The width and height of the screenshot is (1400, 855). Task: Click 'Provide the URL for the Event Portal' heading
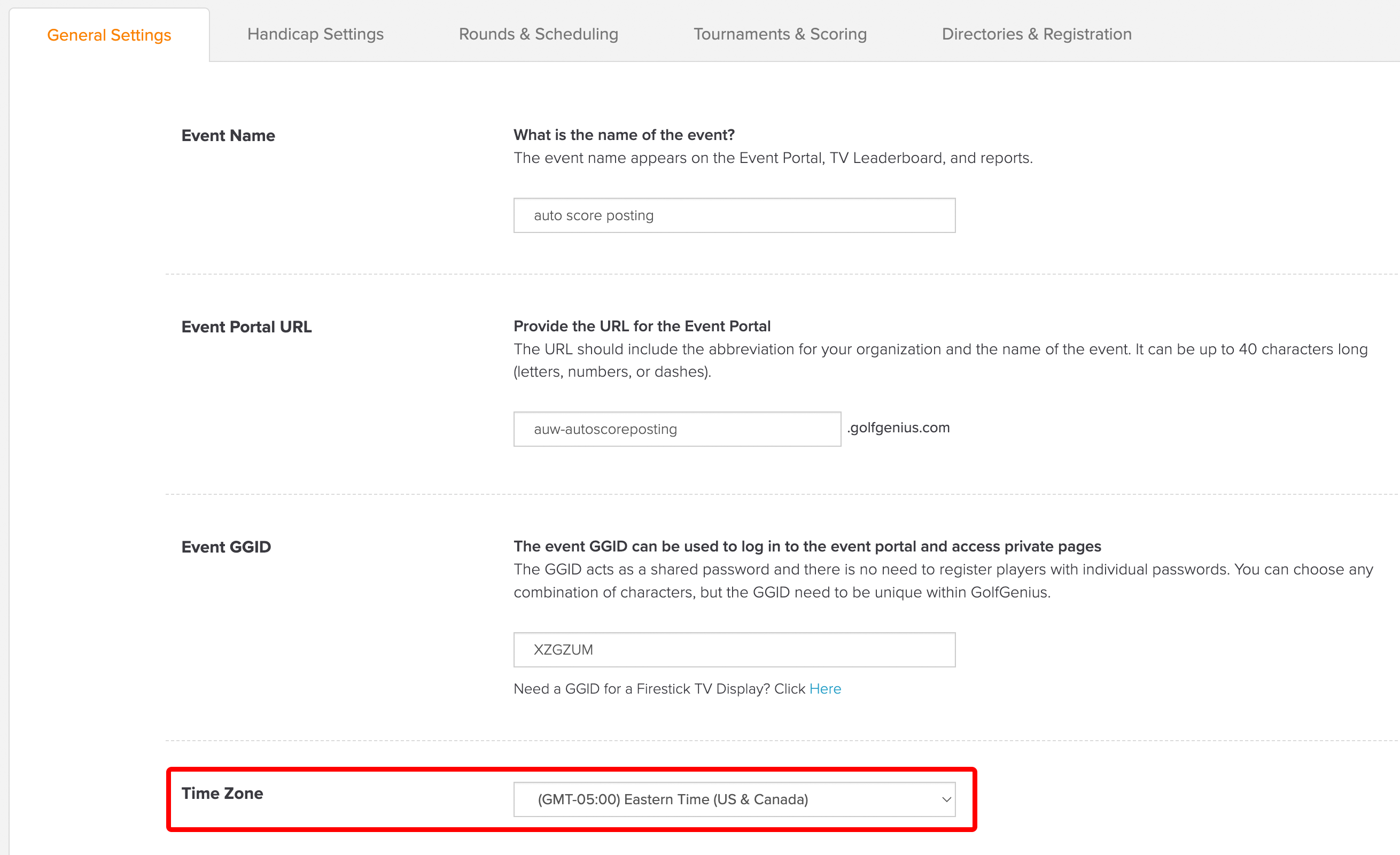coord(642,326)
